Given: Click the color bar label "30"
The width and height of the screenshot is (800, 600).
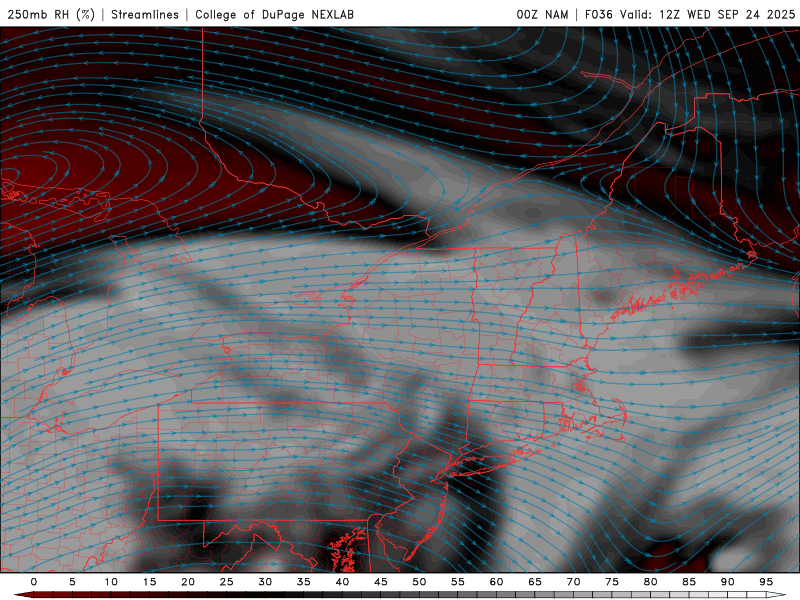Looking at the screenshot, I should 265,582.
